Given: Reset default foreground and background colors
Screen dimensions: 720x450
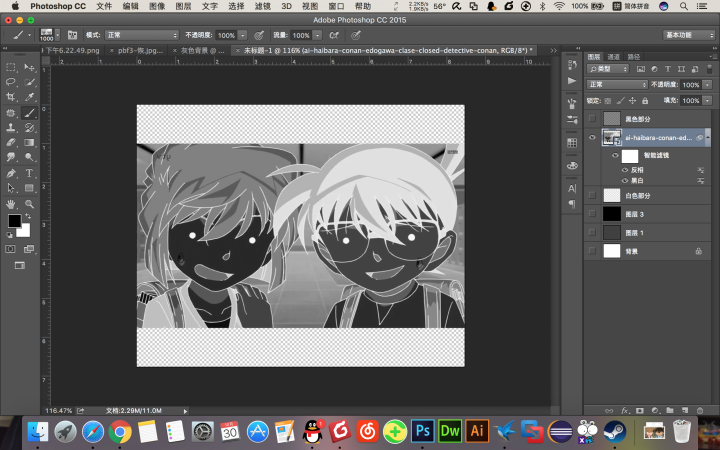Looking at the screenshot, I should [9, 235].
